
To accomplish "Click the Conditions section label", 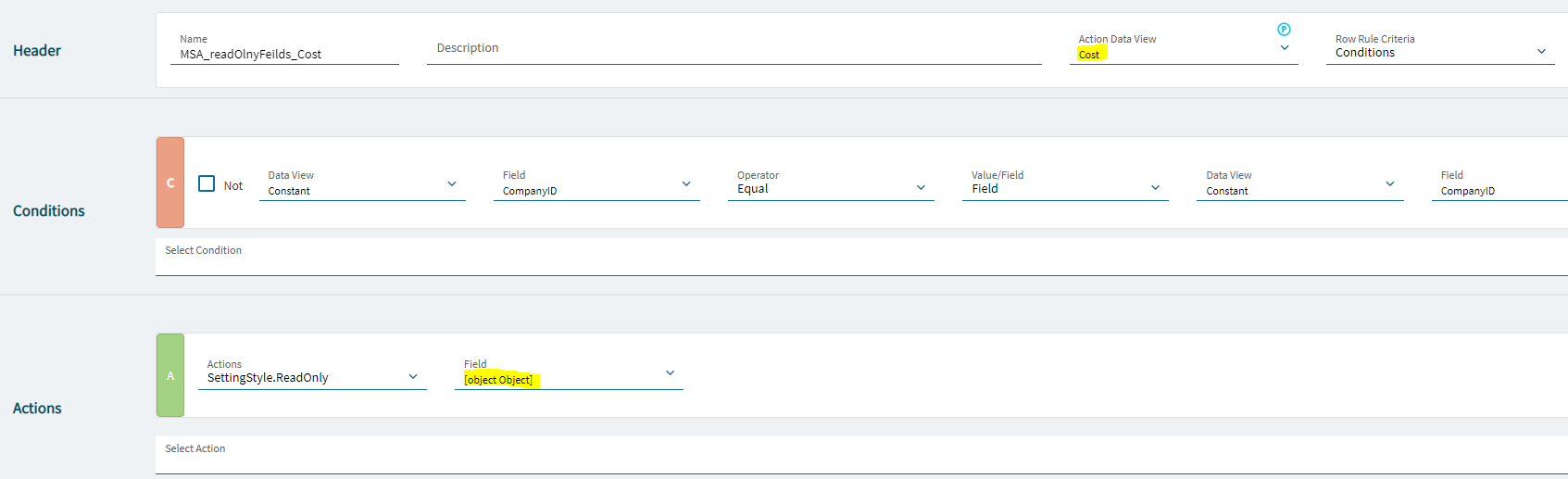I will pos(49,211).
